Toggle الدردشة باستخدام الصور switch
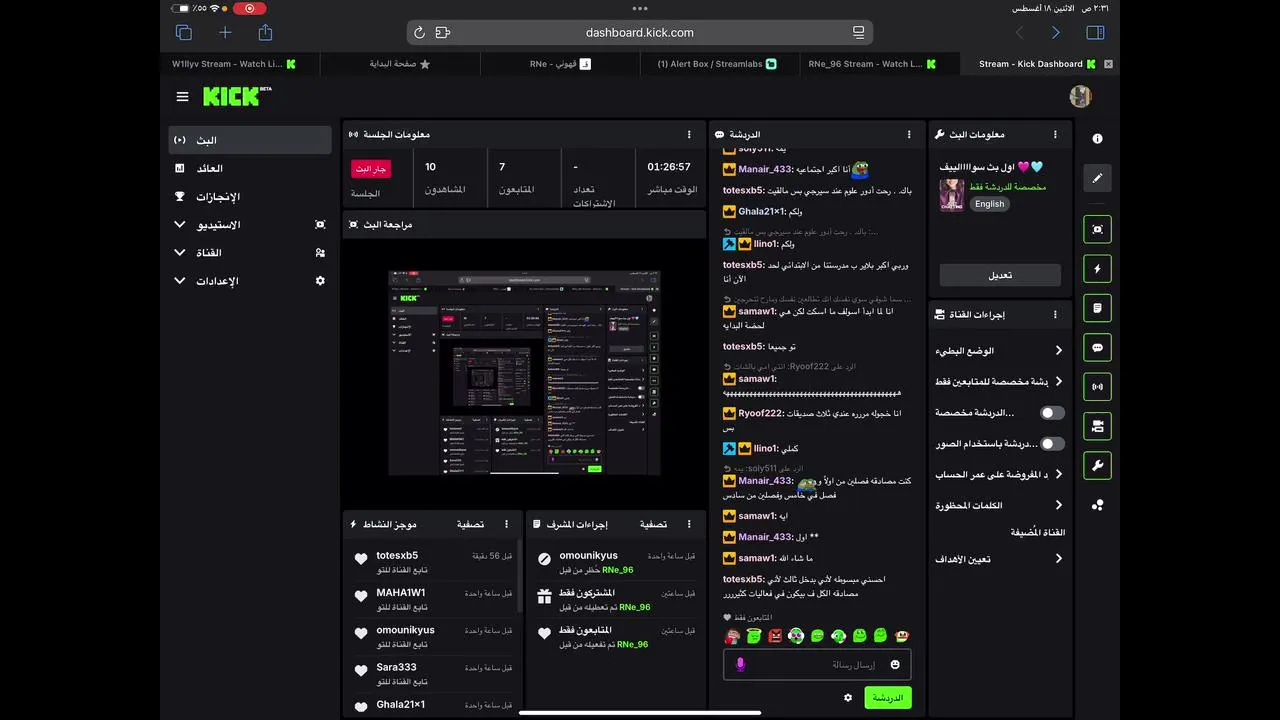The image size is (1280, 720). pyautogui.click(x=1052, y=444)
